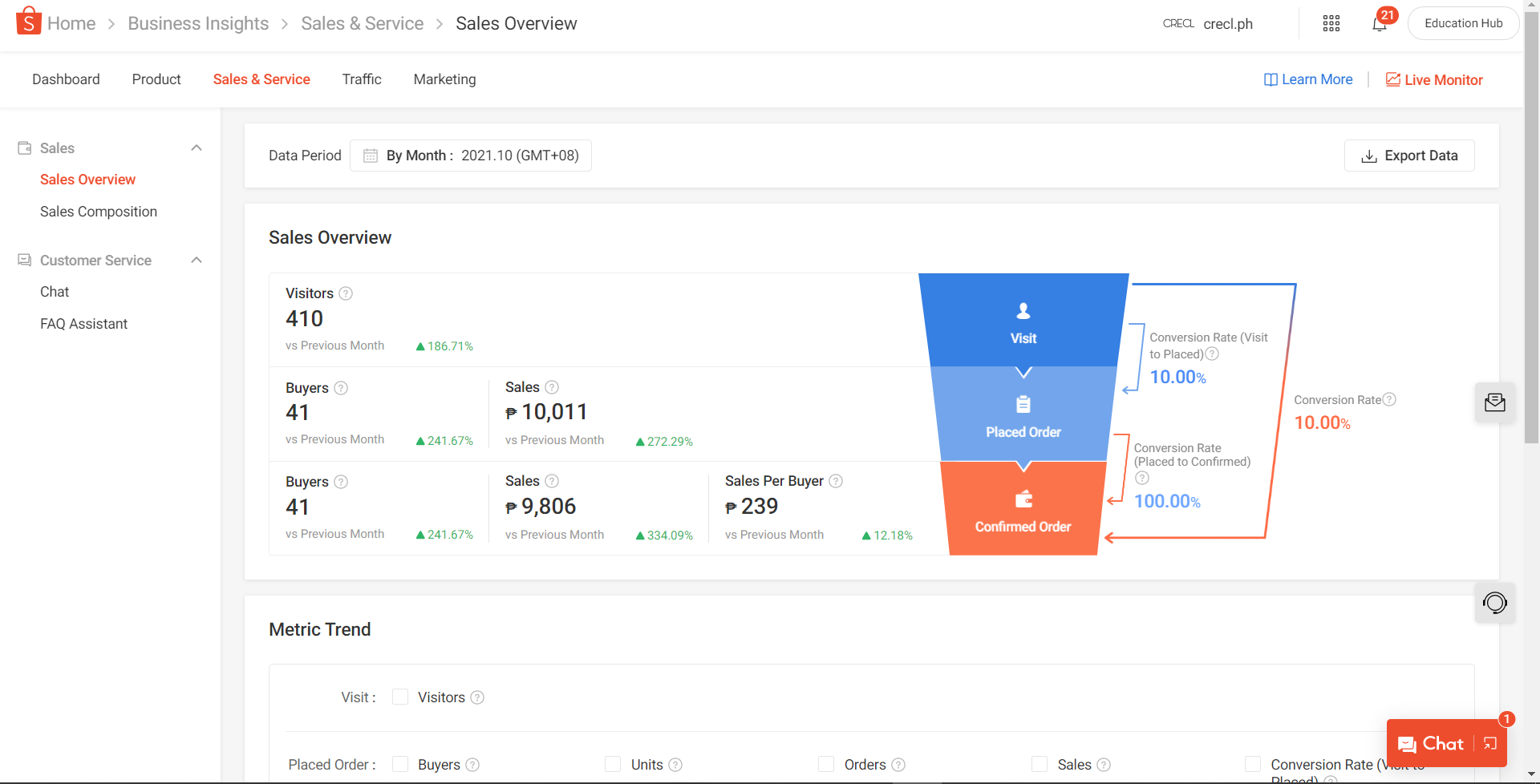This screenshot has width=1540, height=784.
Task: Switch to the Product tab
Action: [x=156, y=79]
